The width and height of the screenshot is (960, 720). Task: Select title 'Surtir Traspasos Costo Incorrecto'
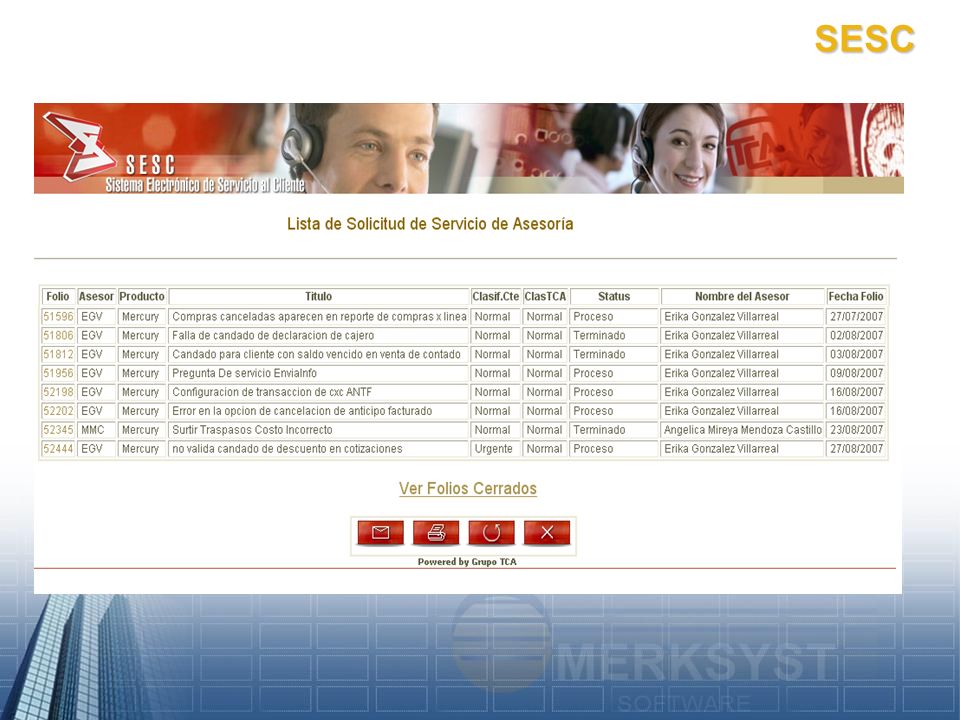point(252,430)
